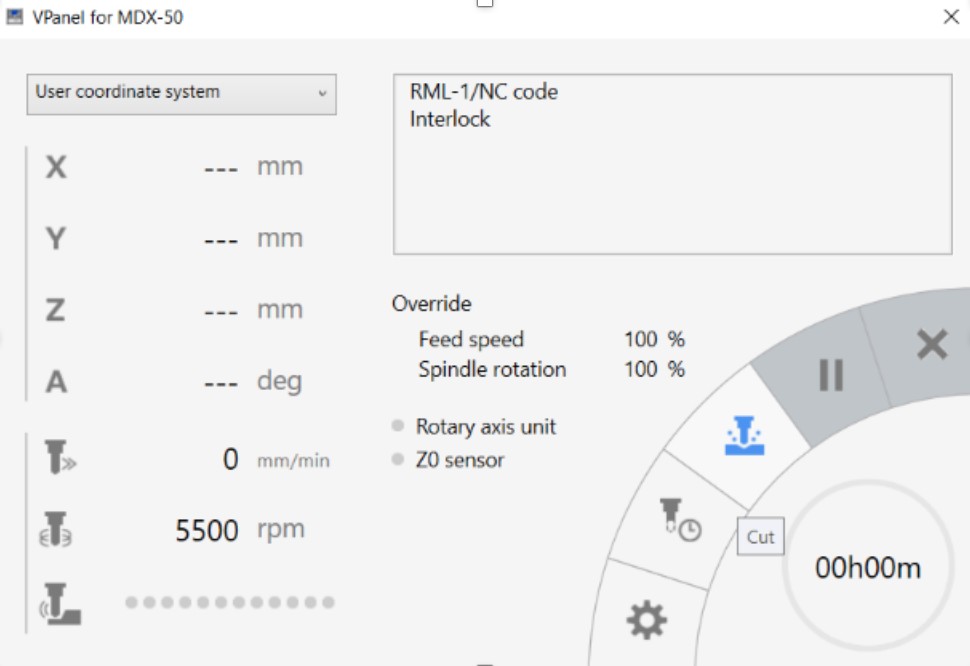
Task: Click the spindle load dot meter
Action: [x=230, y=603]
